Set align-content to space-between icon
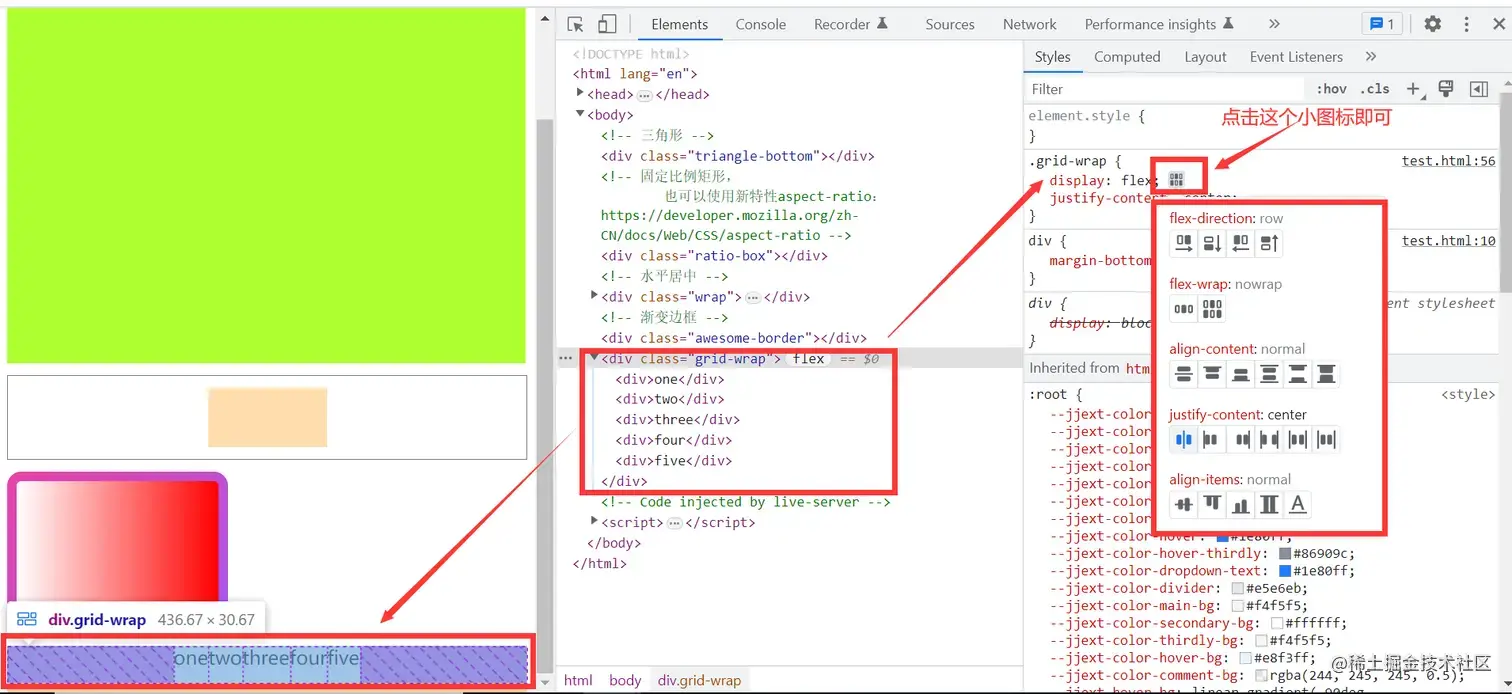This screenshot has width=1512, height=694. 1298,374
